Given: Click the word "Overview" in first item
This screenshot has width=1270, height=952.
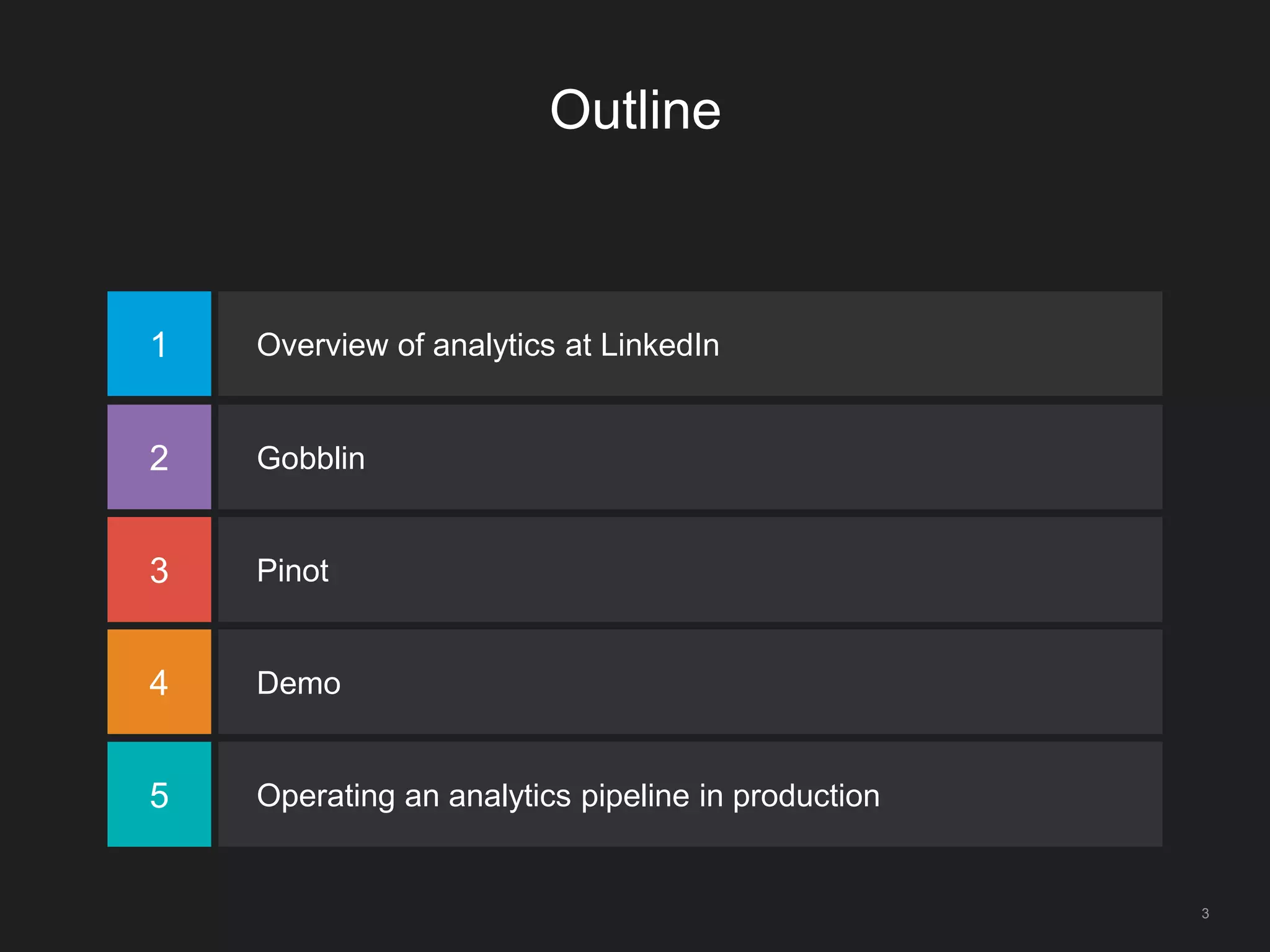Looking at the screenshot, I should point(322,345).
